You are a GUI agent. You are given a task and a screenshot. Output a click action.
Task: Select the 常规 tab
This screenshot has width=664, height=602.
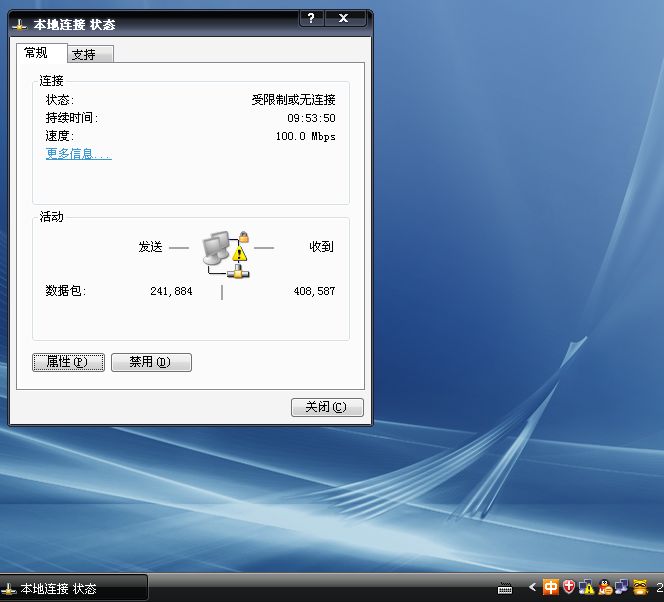pos(42,53)
